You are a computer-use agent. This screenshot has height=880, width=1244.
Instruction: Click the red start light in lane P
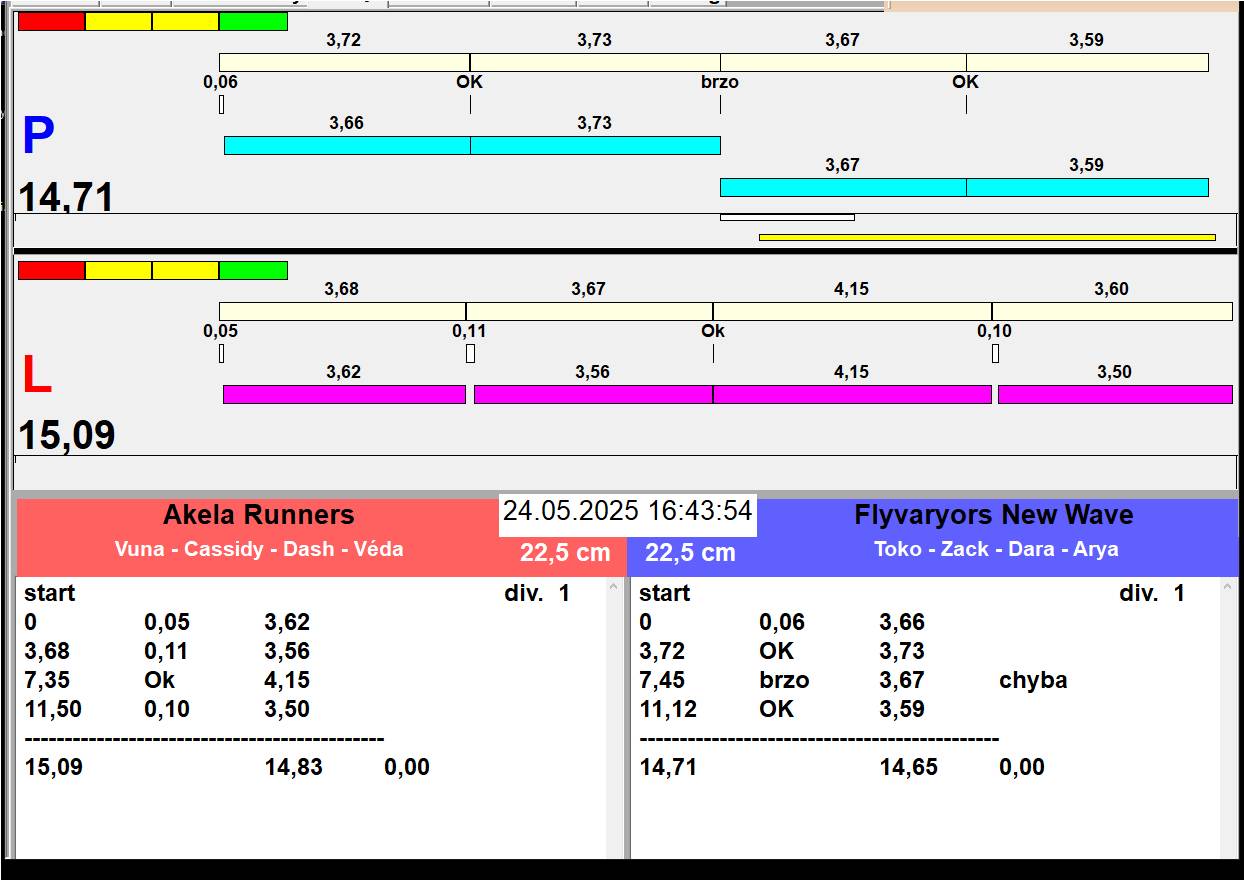coord(51,22)
